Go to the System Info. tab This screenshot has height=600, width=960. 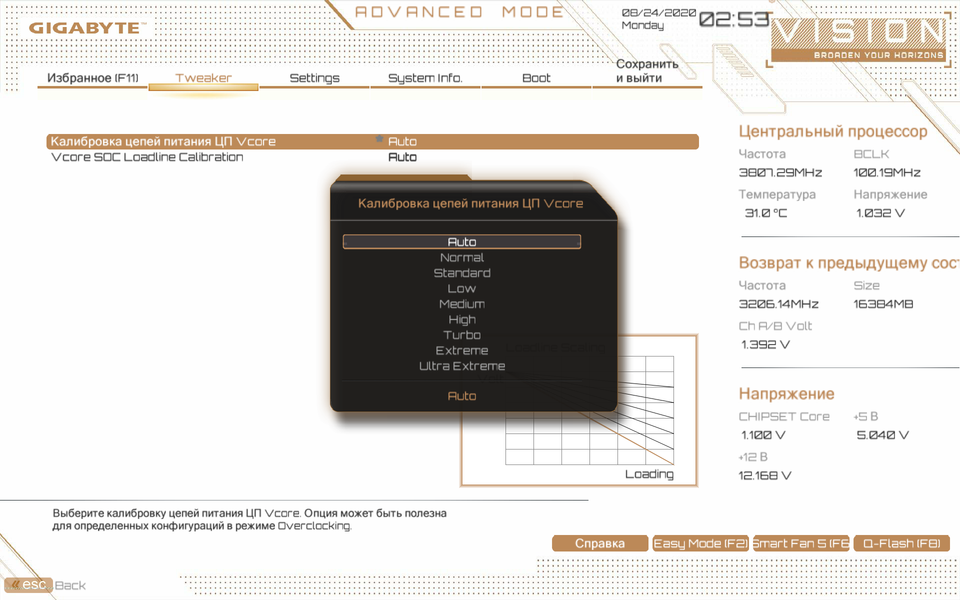(425, 78)
